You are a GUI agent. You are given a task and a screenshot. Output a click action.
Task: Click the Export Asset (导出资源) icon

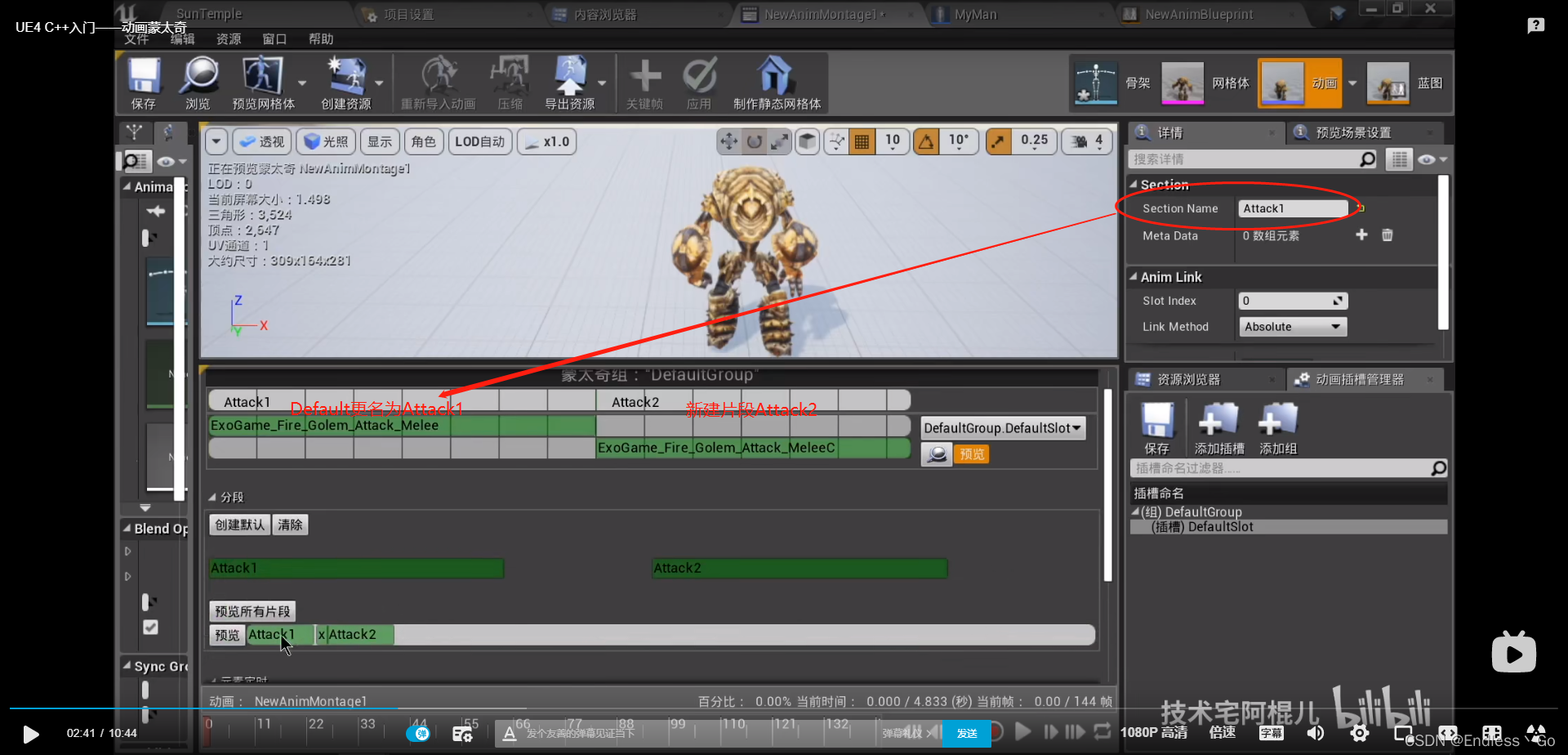[x=570, y=83]
